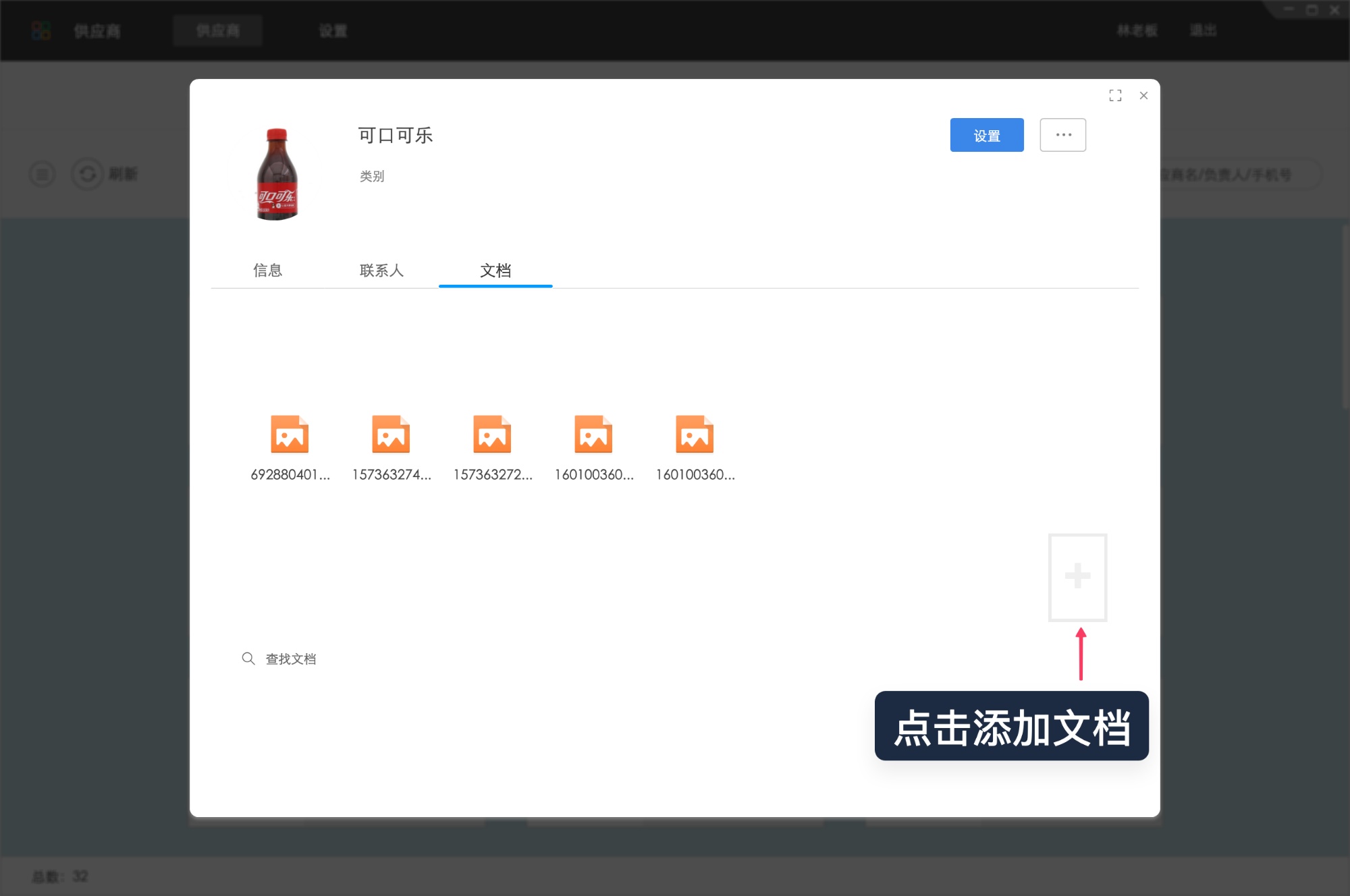This screenshot has width=1350, height=896.
Task: Open the 设置 menu in top bar
Action: pos(333,30)
